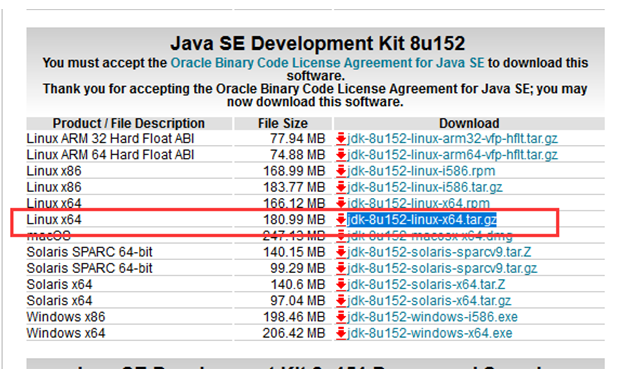622x378 pixels.
Task: Select the File Size column header
Action: [x=283, y=123]
